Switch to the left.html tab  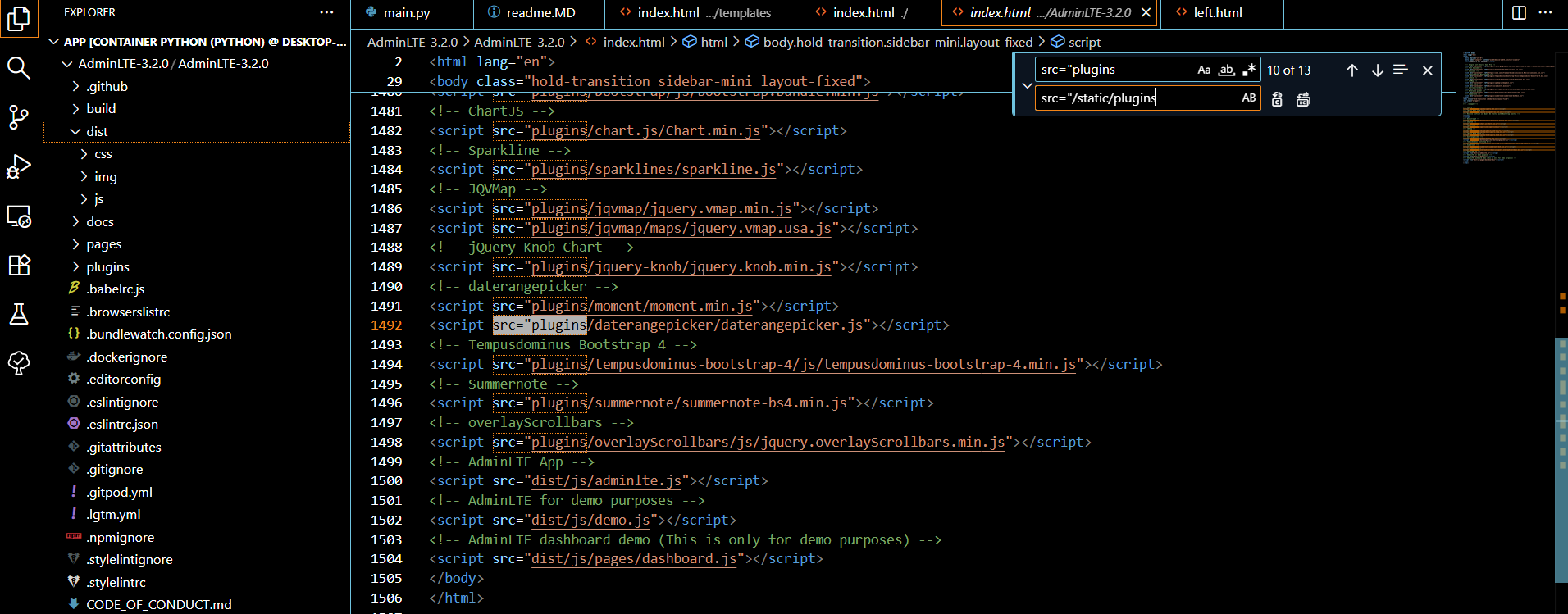(1222, 13)
